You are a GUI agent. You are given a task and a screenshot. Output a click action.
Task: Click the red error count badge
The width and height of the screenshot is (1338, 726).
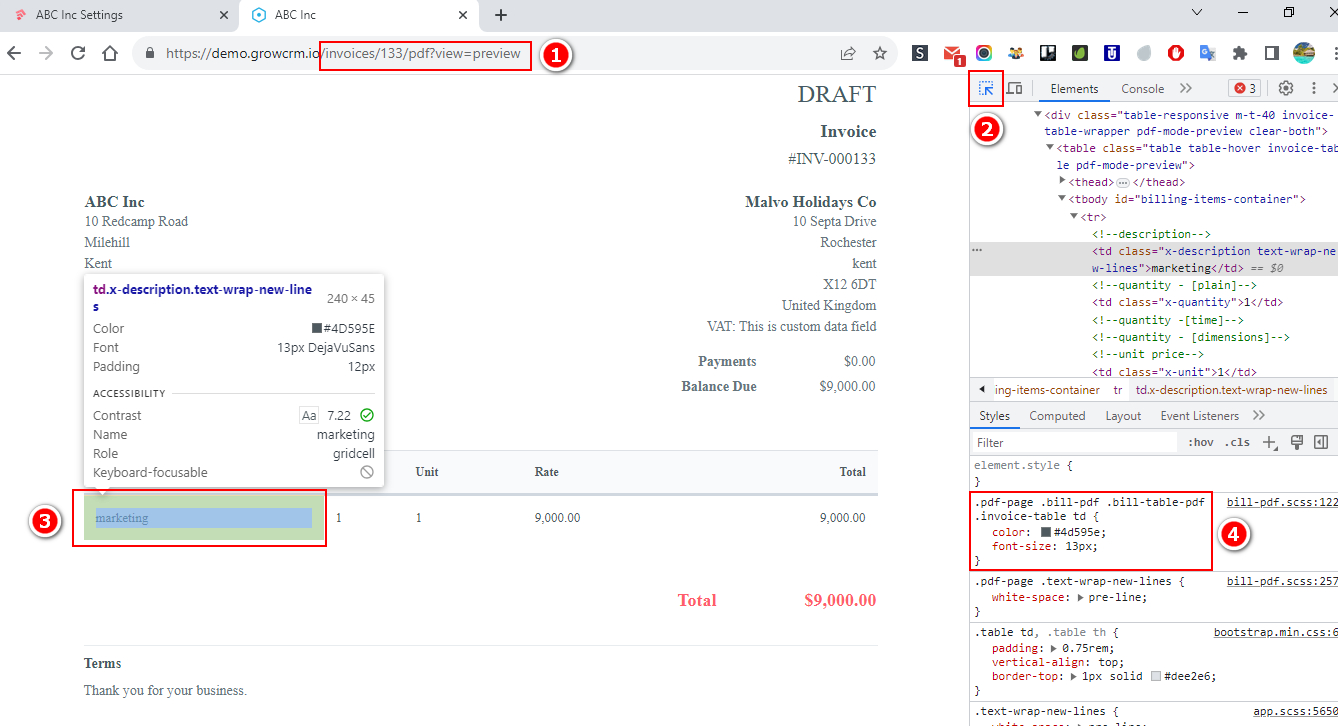1244,89
